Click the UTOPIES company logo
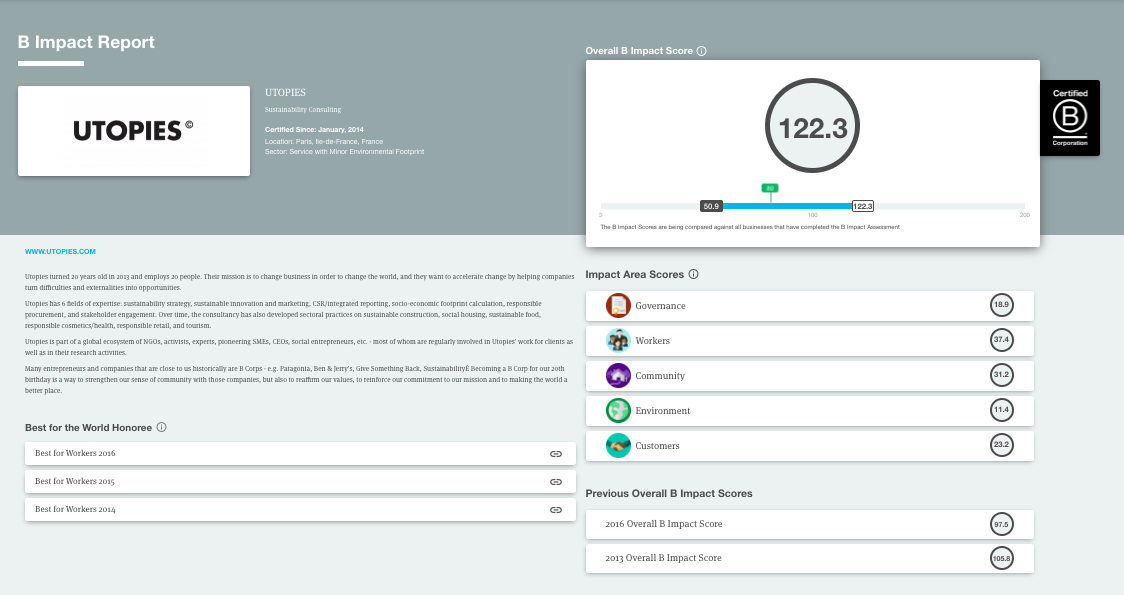Image resolution: width=1124 pixels, height=595 pixels. click(x=134, y=131)
